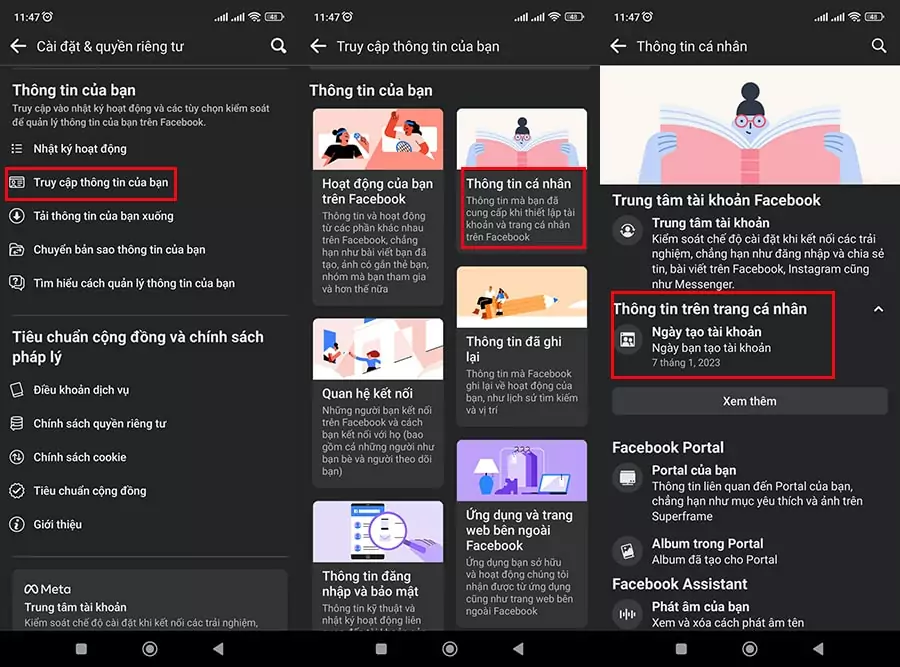
Task: Click the Album trong Portal icon
Action: [627, 551]
